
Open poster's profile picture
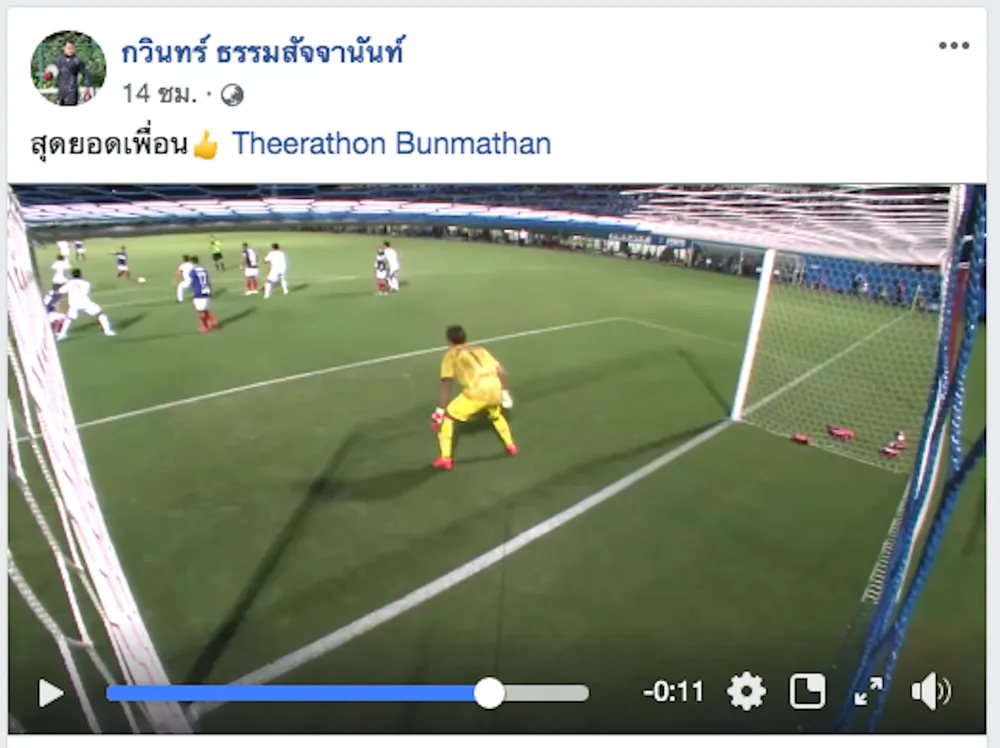(68, 68)
